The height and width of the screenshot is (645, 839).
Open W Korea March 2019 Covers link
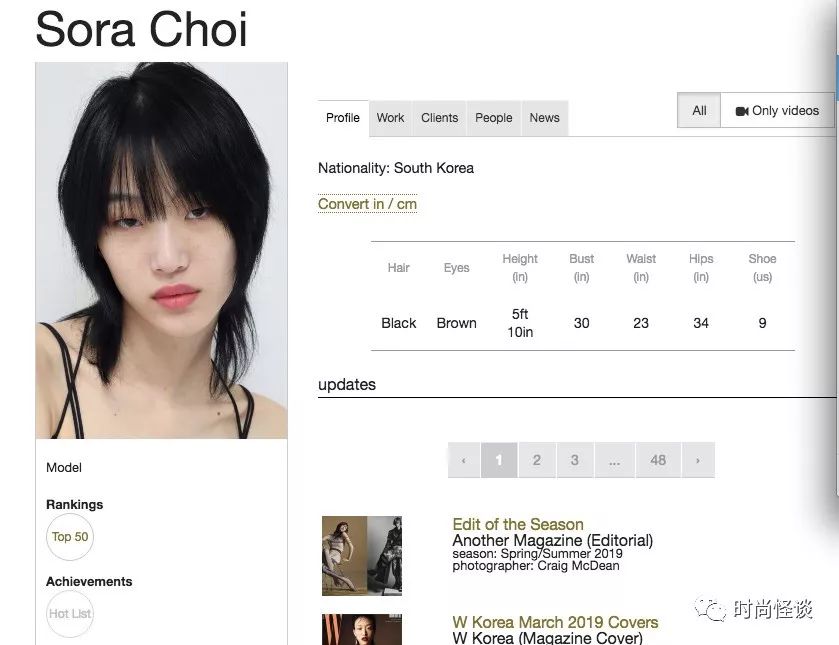[x=555, y=622]
